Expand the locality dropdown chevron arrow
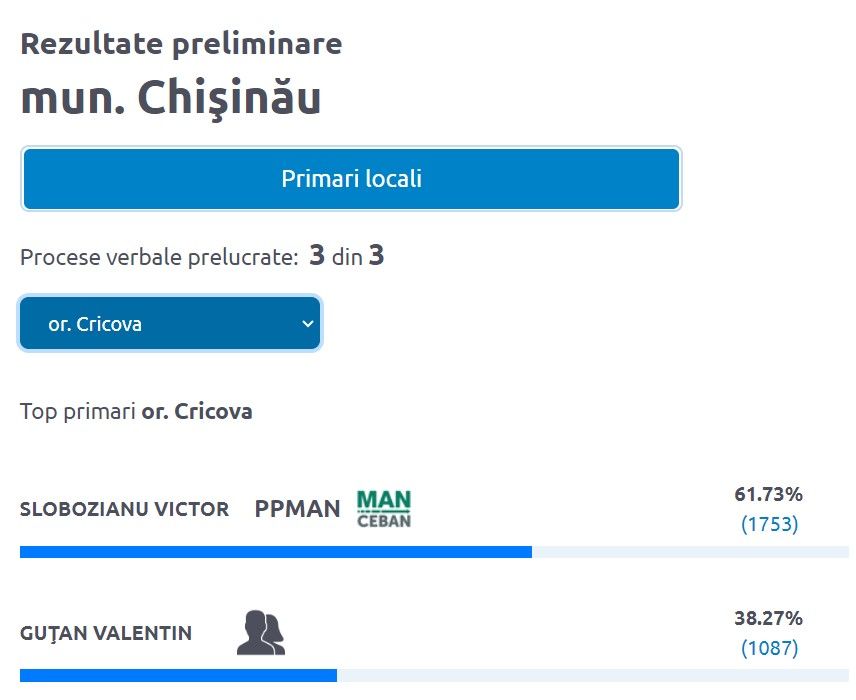Viewport: 856px width, 700px height. tap(308, 323)
